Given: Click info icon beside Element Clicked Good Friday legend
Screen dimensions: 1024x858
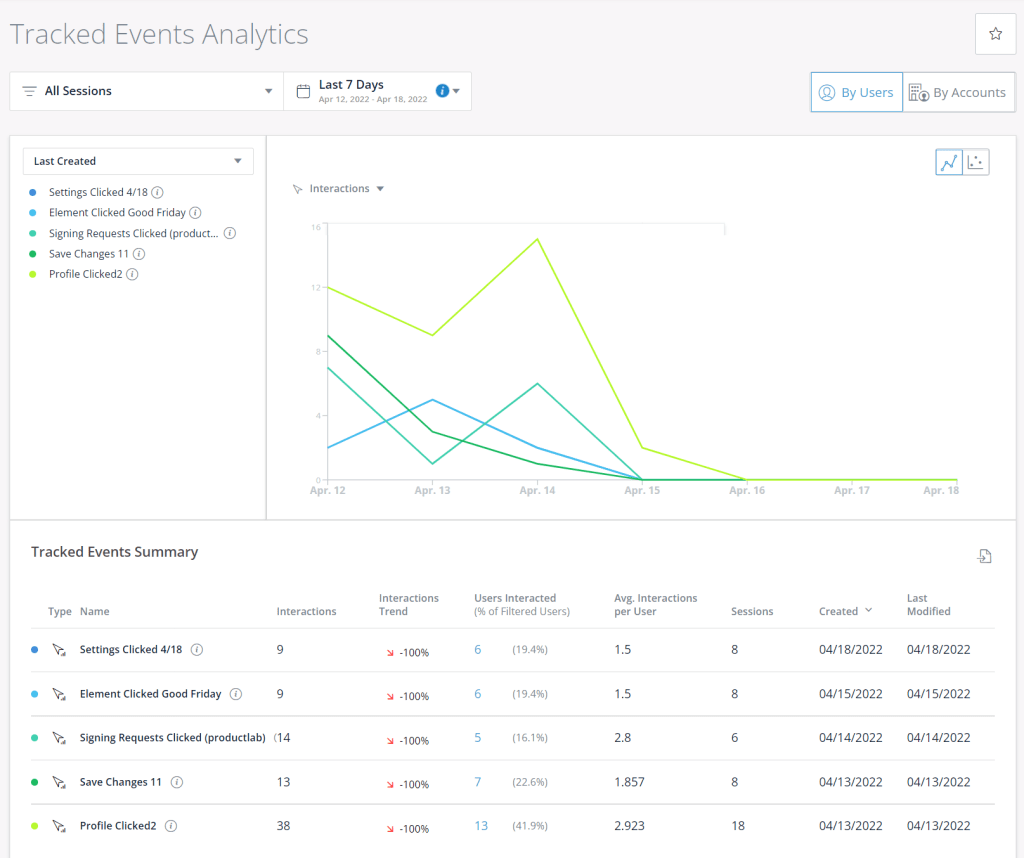Looking at the screenshot, I should pos(195,213).
